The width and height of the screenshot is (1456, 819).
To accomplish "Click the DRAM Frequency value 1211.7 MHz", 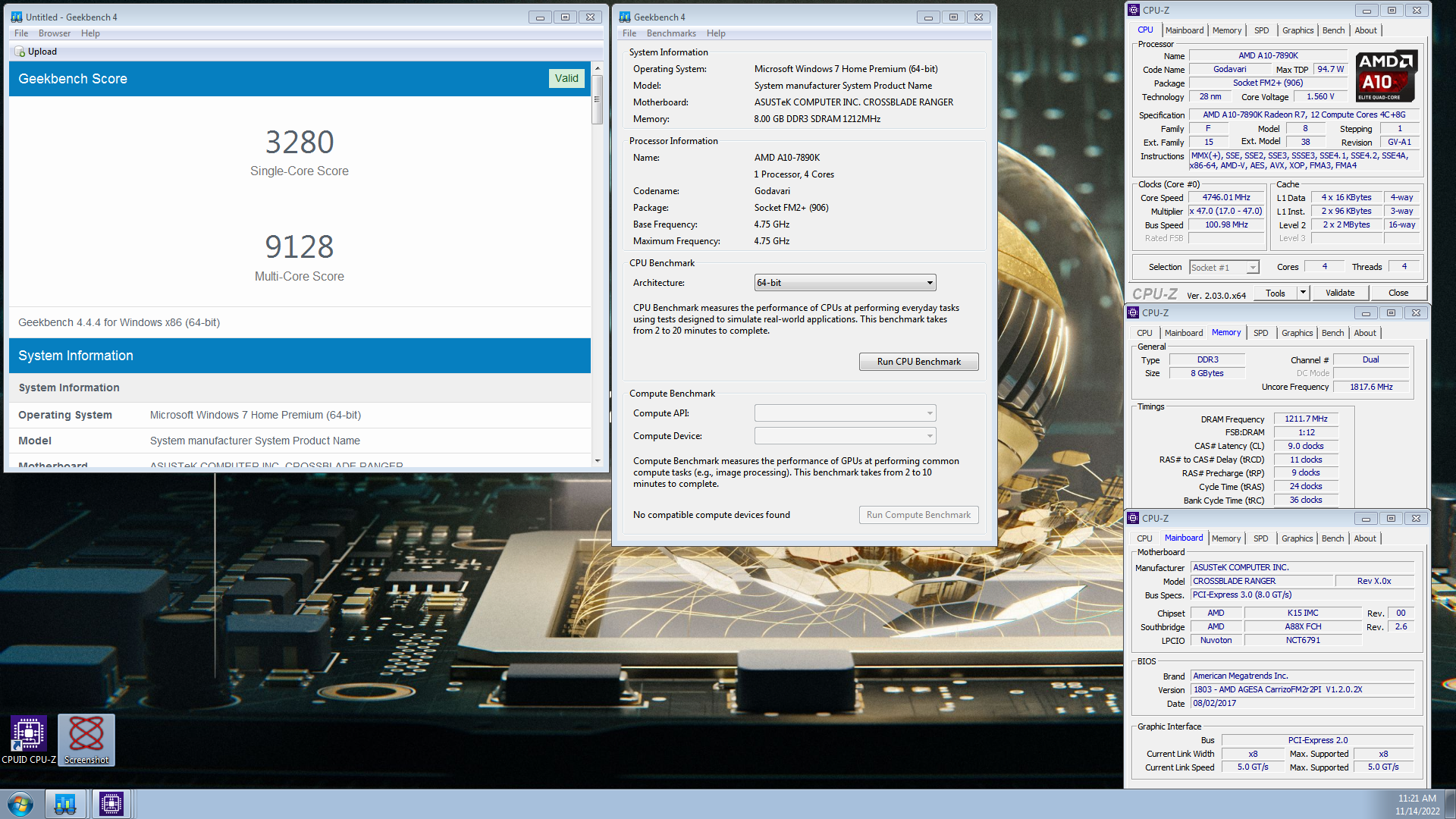I will 1306,419.
